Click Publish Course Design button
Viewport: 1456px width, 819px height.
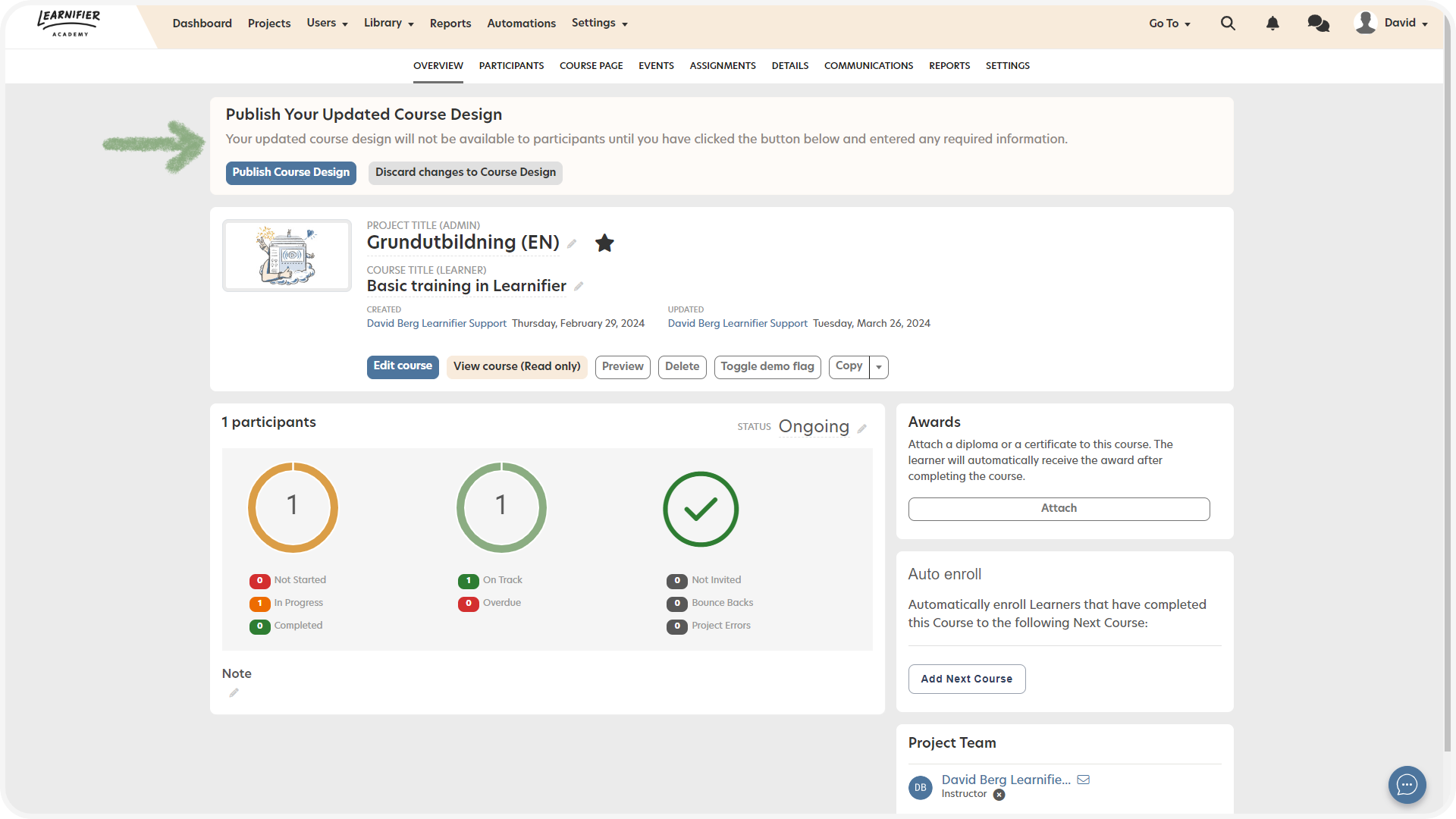(x=291, y=173)
